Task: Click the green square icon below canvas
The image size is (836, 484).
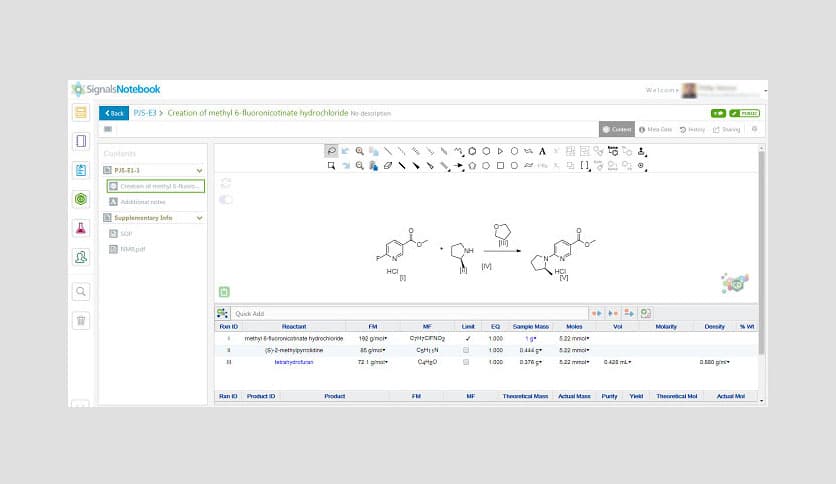Action: [x=224, y=292]
